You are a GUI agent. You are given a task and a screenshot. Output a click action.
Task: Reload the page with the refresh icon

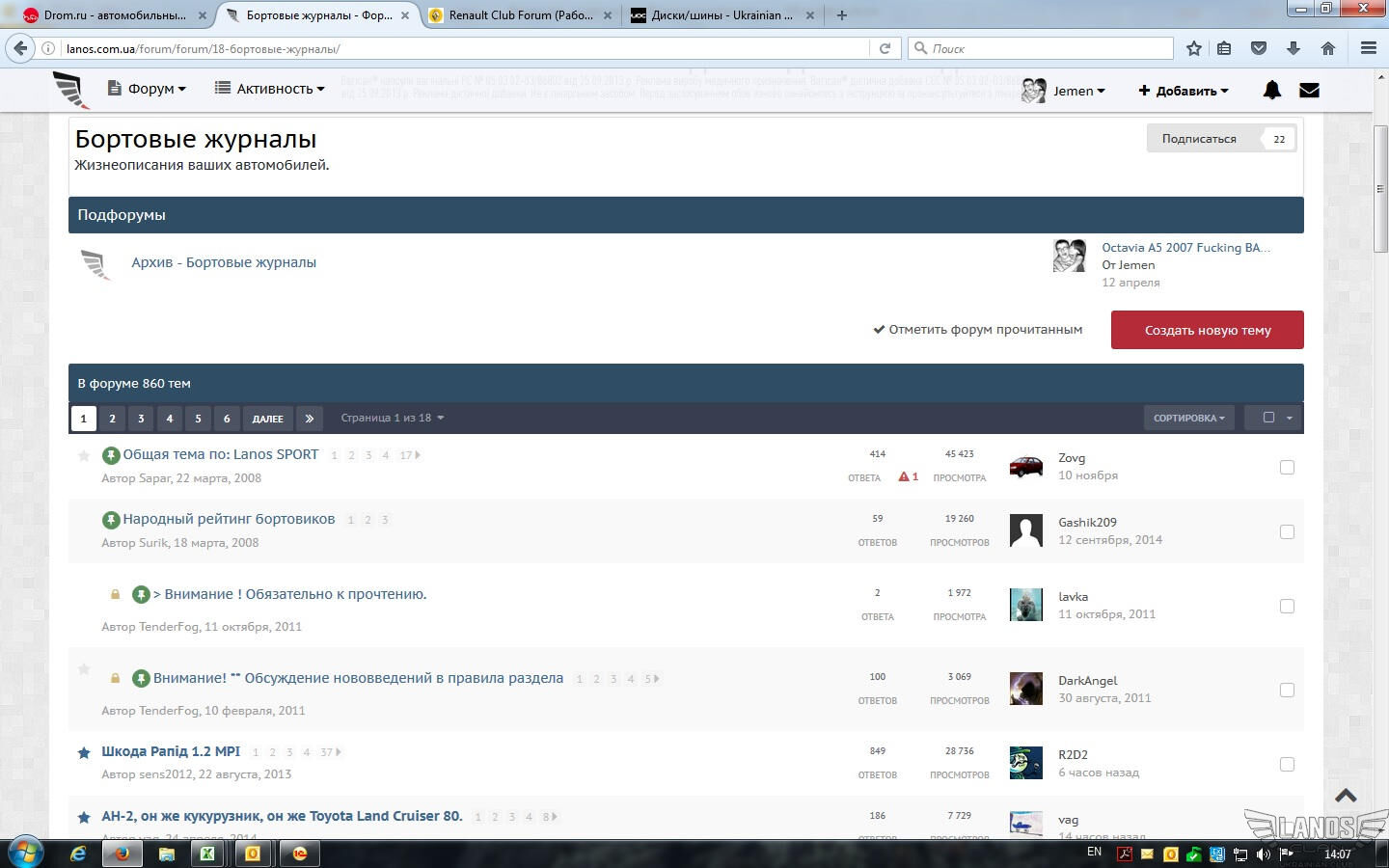click(x=885, y=48)
